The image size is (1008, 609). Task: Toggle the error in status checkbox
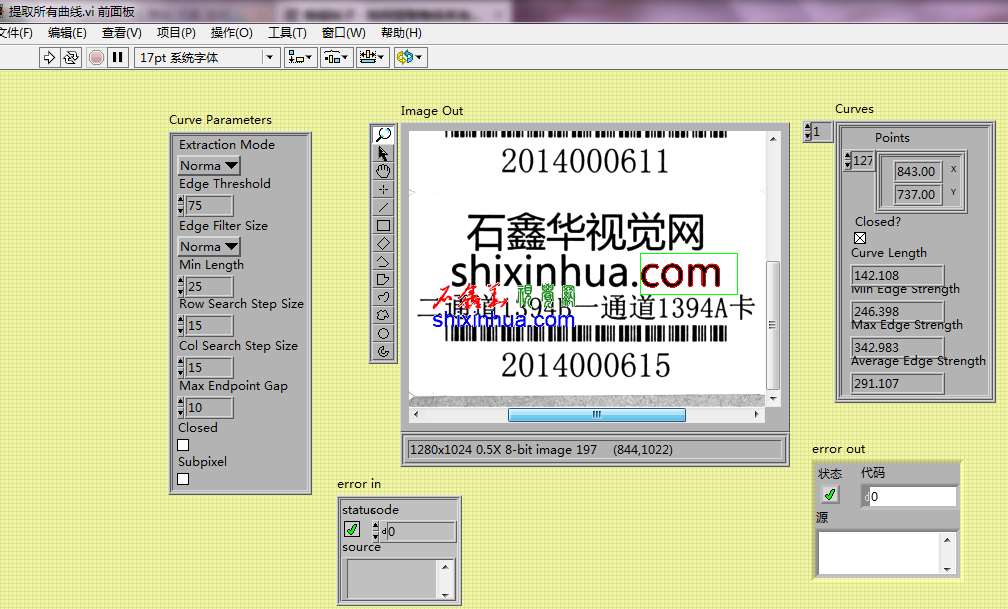[352, 531]
